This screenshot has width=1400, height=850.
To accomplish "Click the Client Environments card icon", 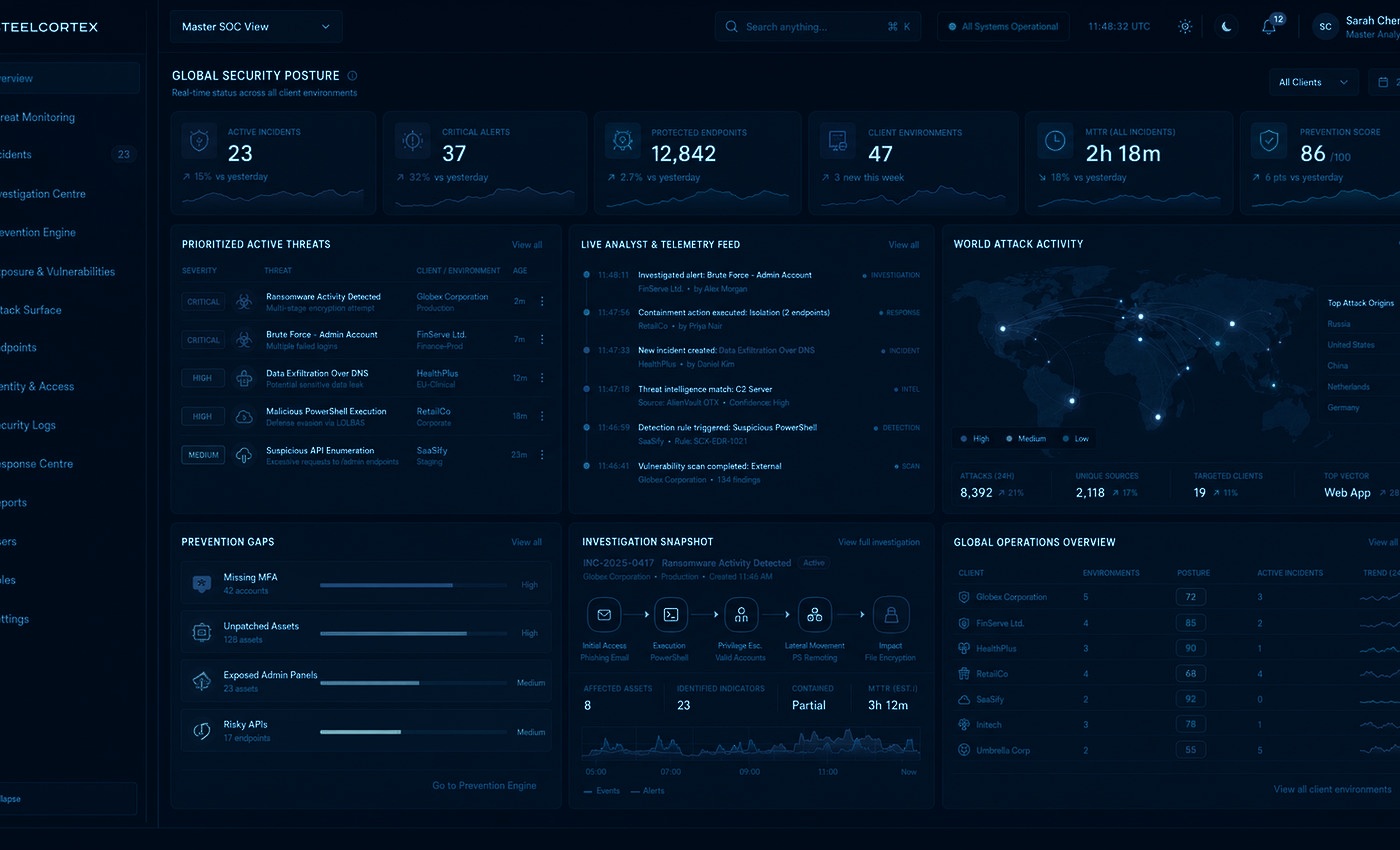I will pos(837,141).
